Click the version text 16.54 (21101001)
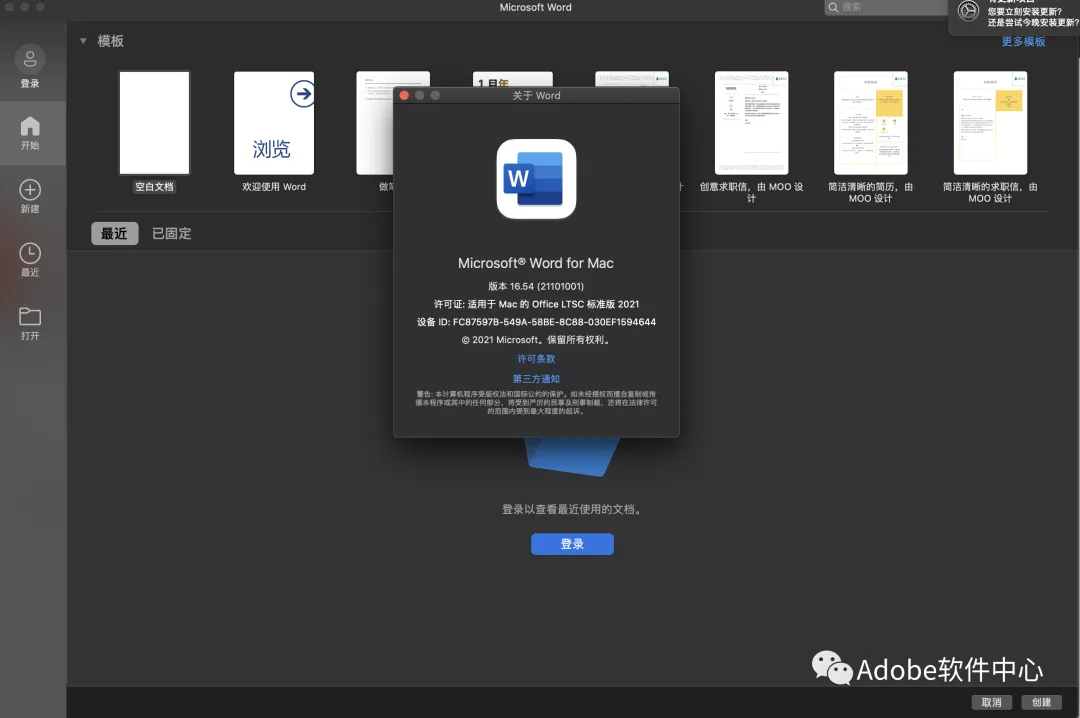Image resolution: width=1080 pixels, height=718 pixels. (x=536, y=287)
